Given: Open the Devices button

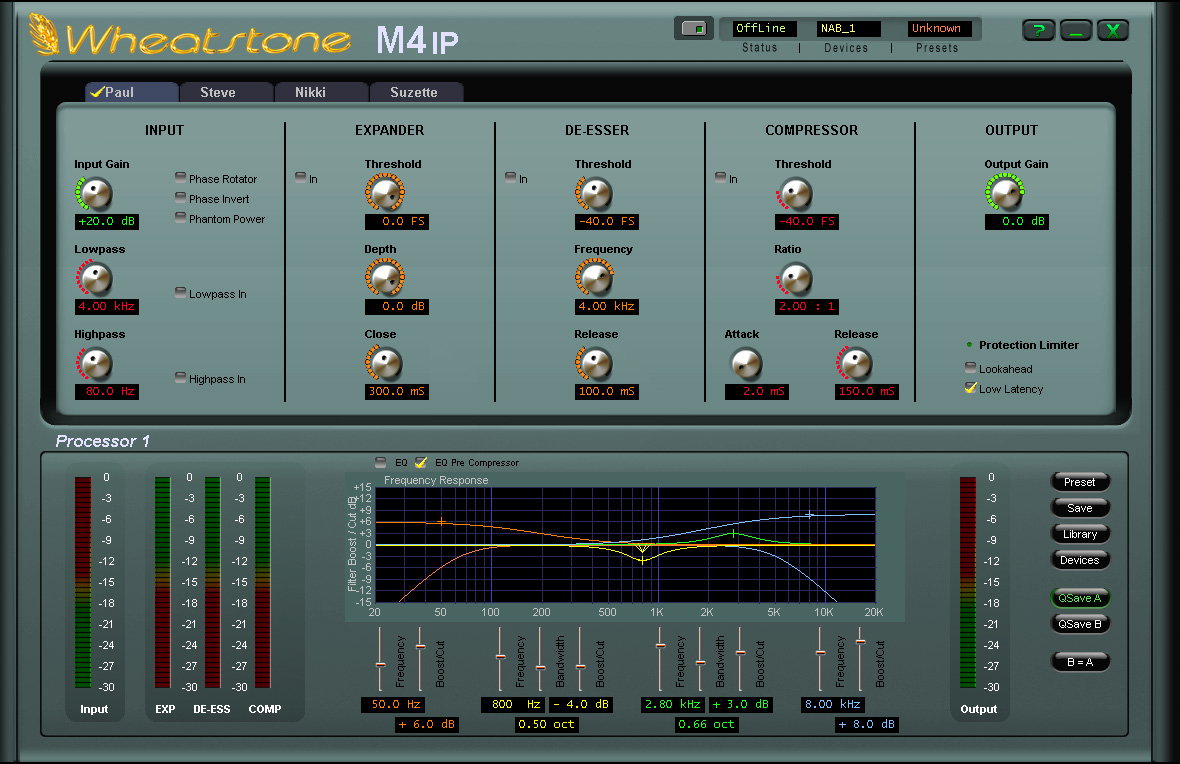Looking at the screenshot, I should click(1079, 560).
